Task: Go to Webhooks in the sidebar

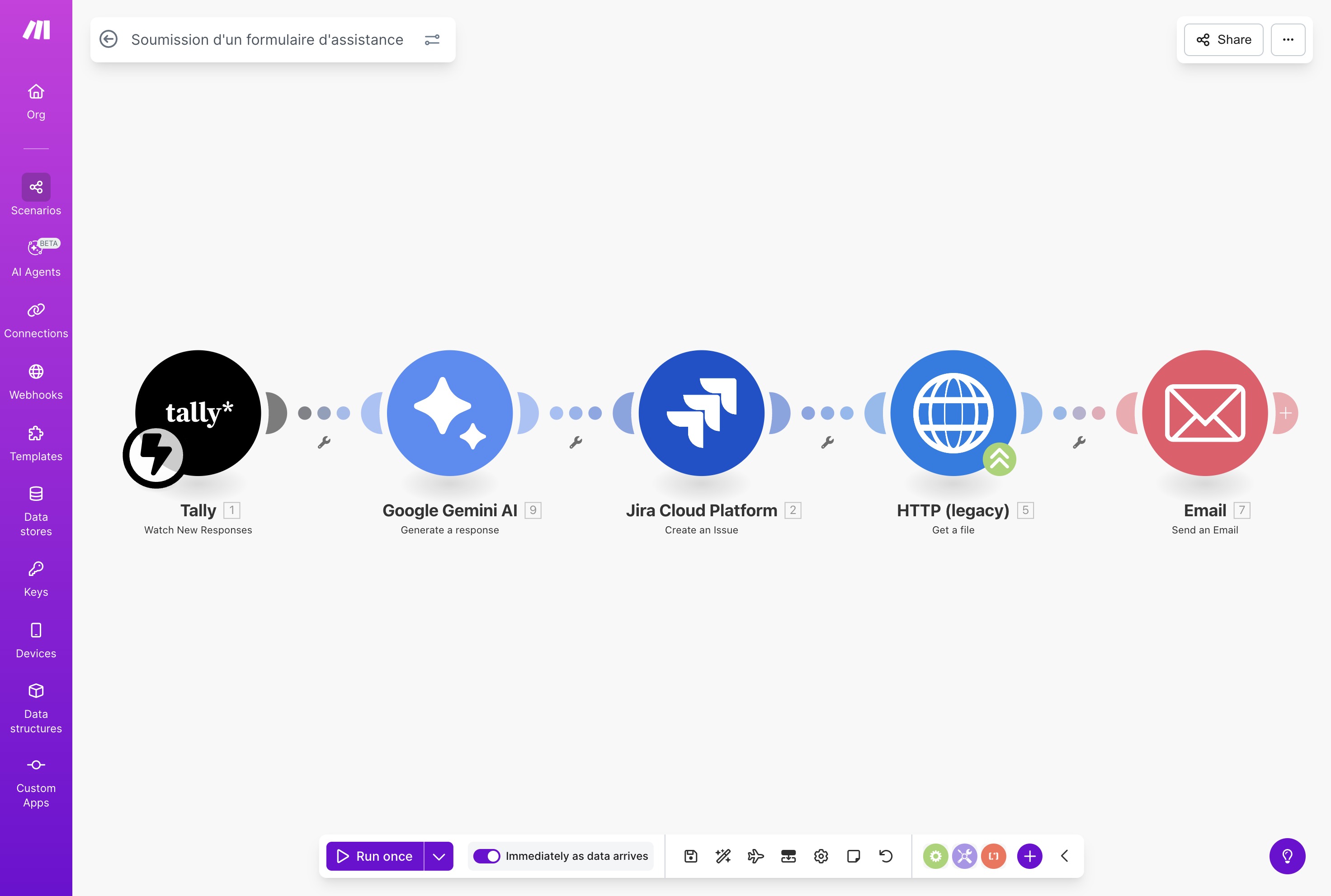Action: click(36, 382)
